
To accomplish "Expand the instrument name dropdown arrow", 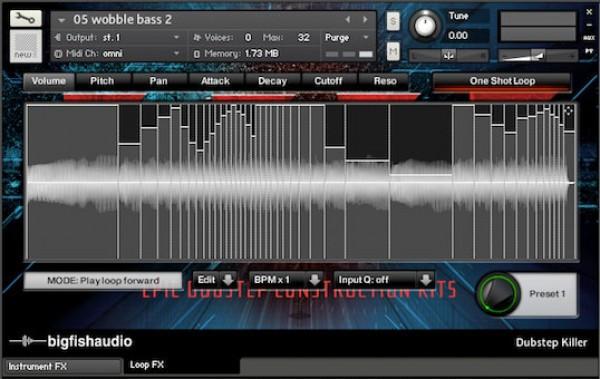I will pyautogui.click(x=61, y=20).
